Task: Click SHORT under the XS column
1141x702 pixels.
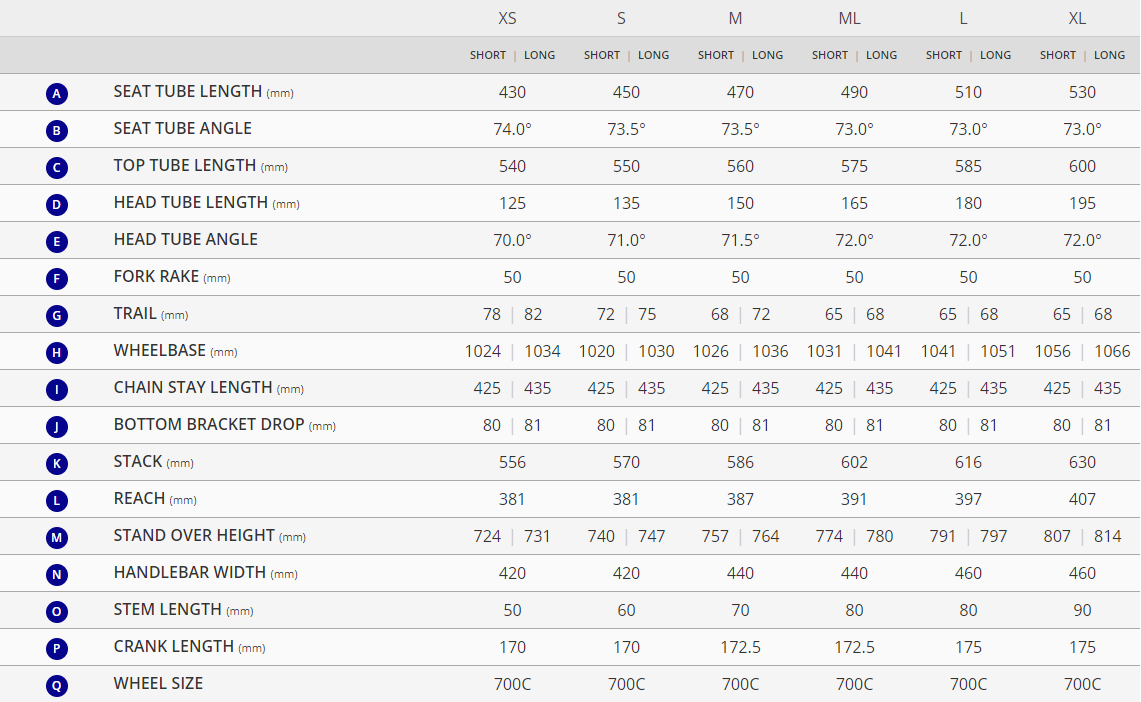Action: point(488,55)
